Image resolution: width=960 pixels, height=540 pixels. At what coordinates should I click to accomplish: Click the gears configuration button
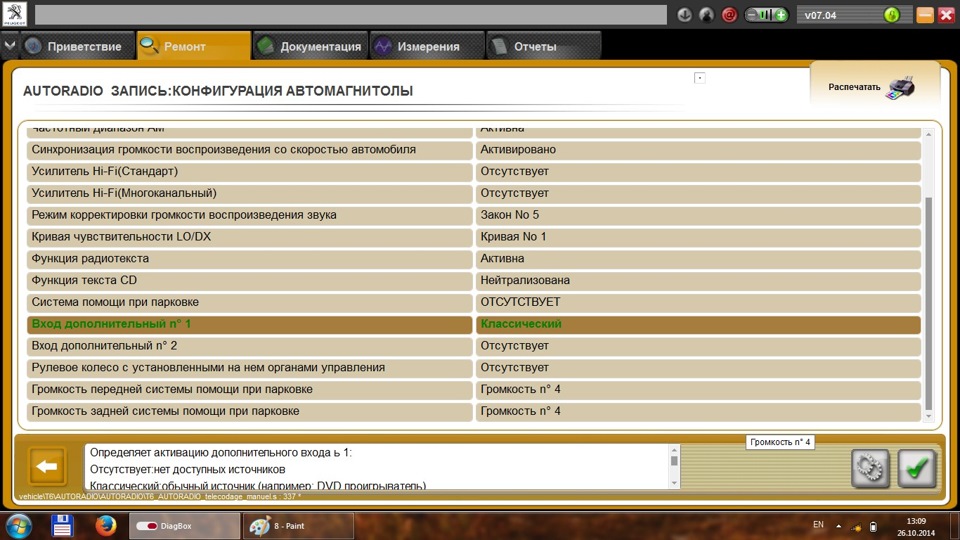click(870, 468)
